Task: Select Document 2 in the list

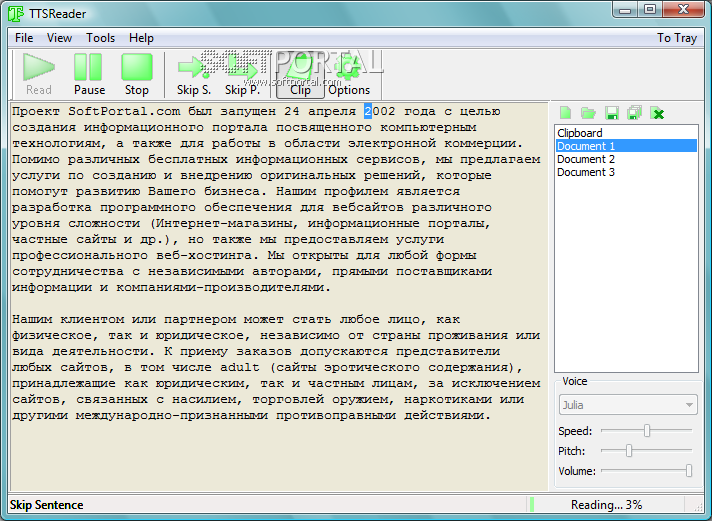Action: coord(626,159)
